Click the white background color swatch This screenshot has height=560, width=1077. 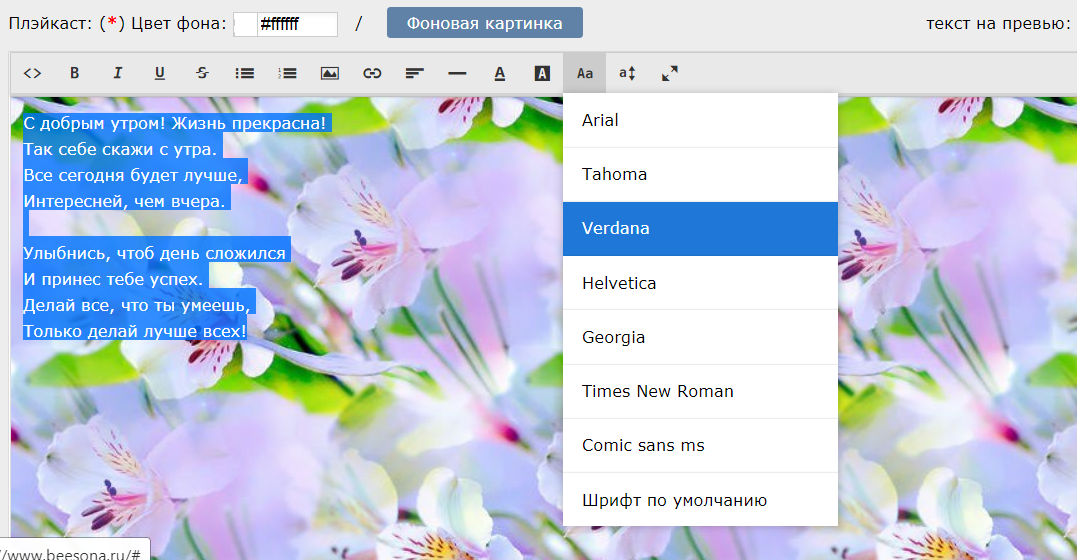[x=245, y=24]
